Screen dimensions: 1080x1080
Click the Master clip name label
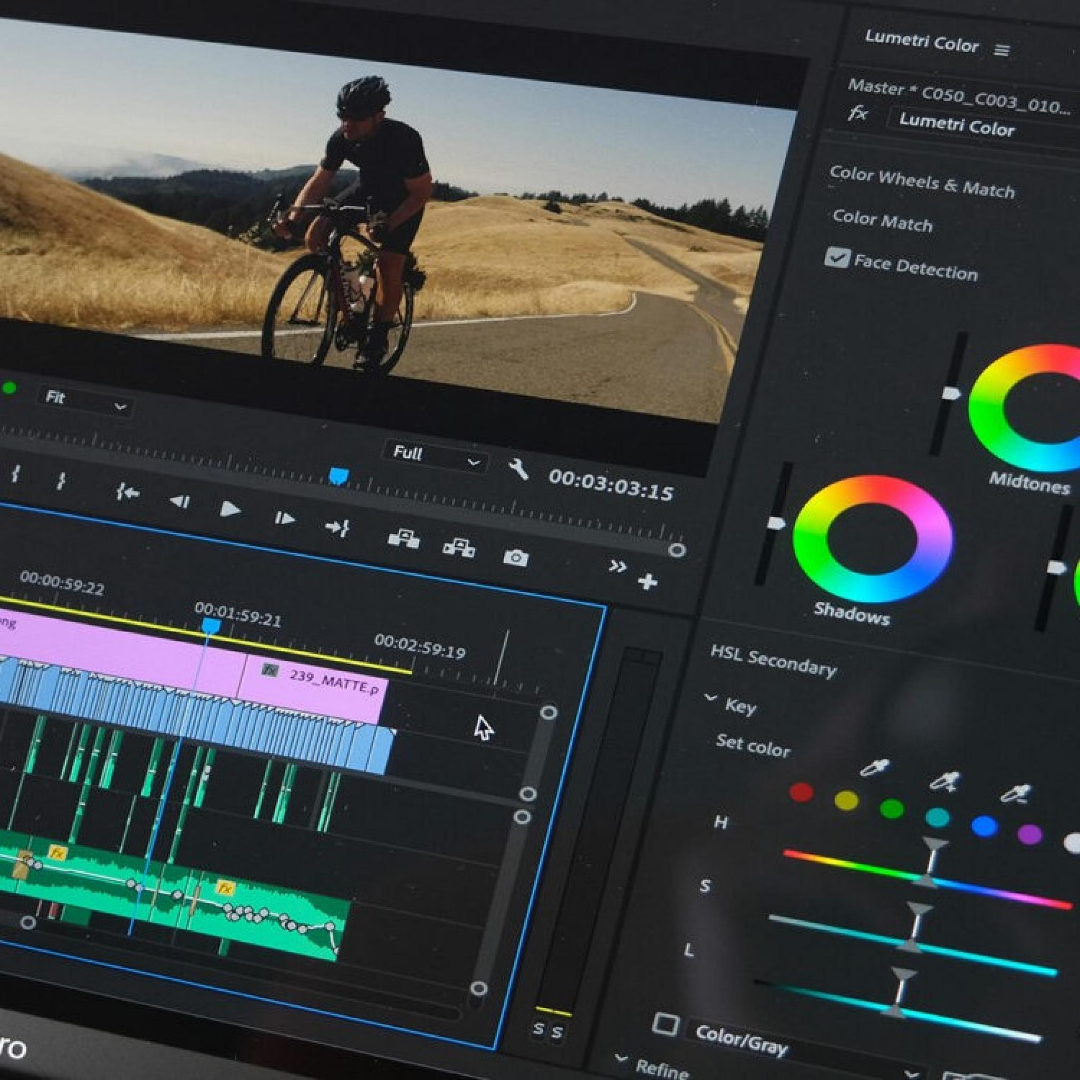[958, 96]
